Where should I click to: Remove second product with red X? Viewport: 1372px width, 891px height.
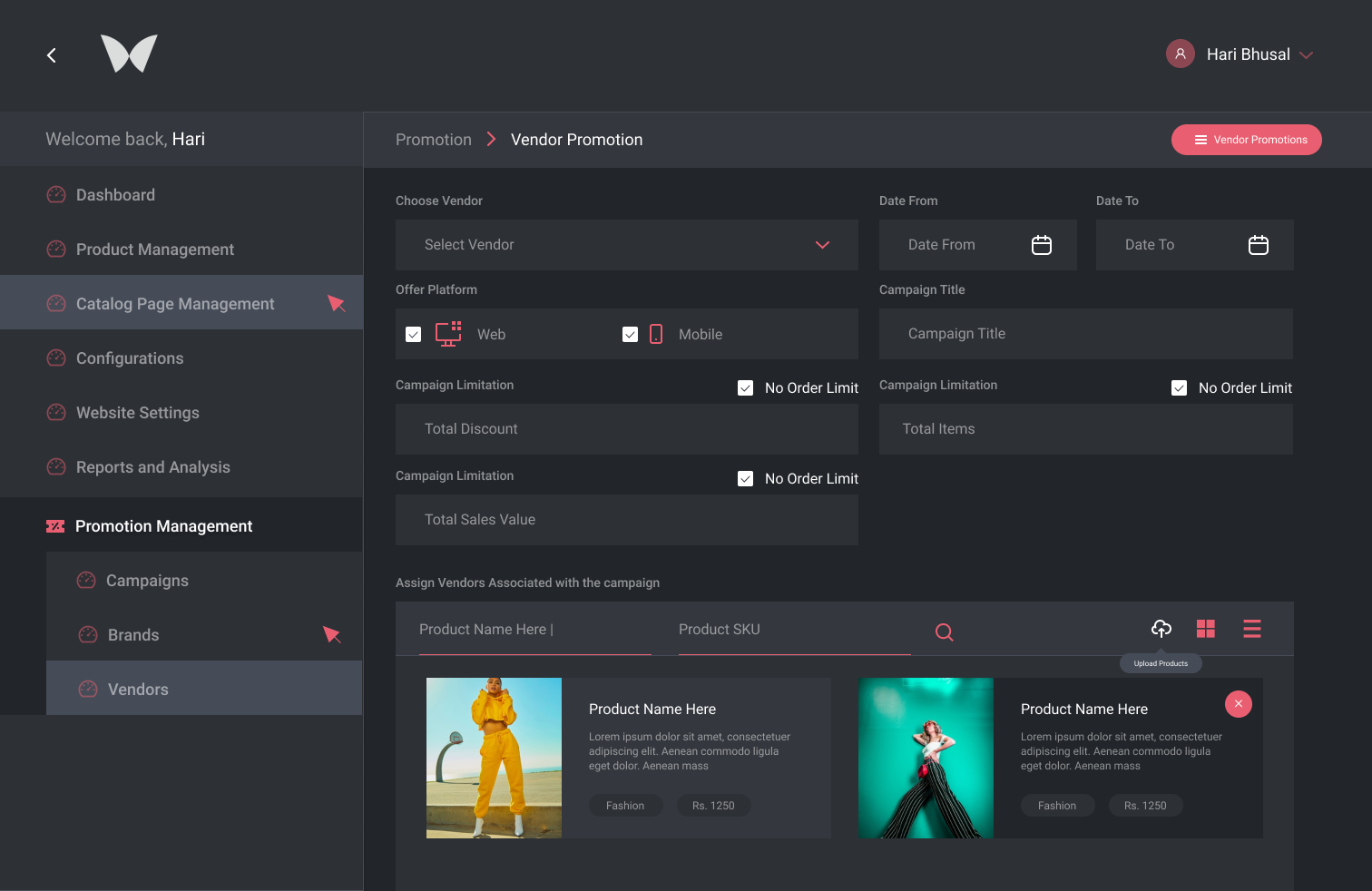[1238, 704]
